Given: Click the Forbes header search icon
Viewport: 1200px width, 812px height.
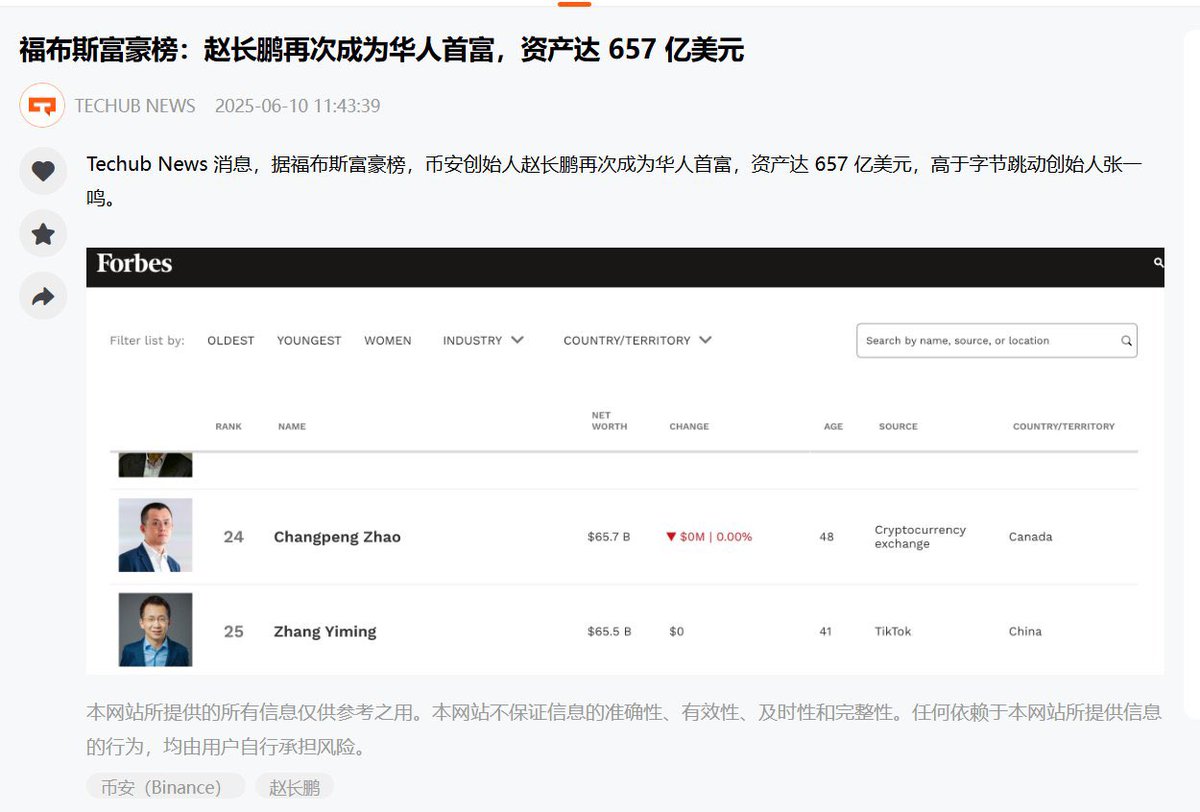Looking at the screenshot, I should point(1158,263).
